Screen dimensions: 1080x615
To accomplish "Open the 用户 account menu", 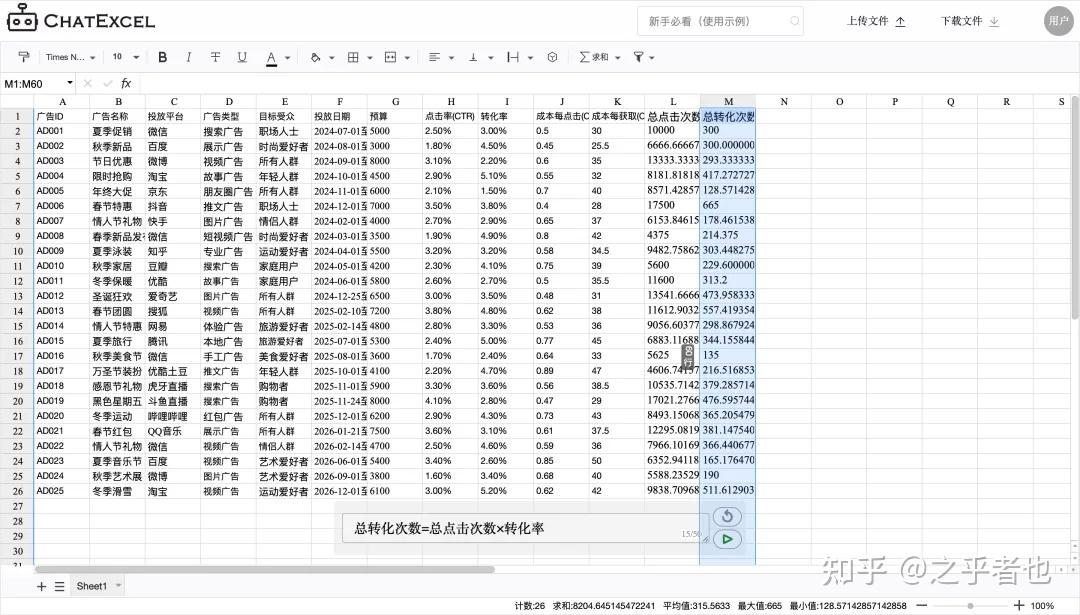I will click(x=1060, y=20).
